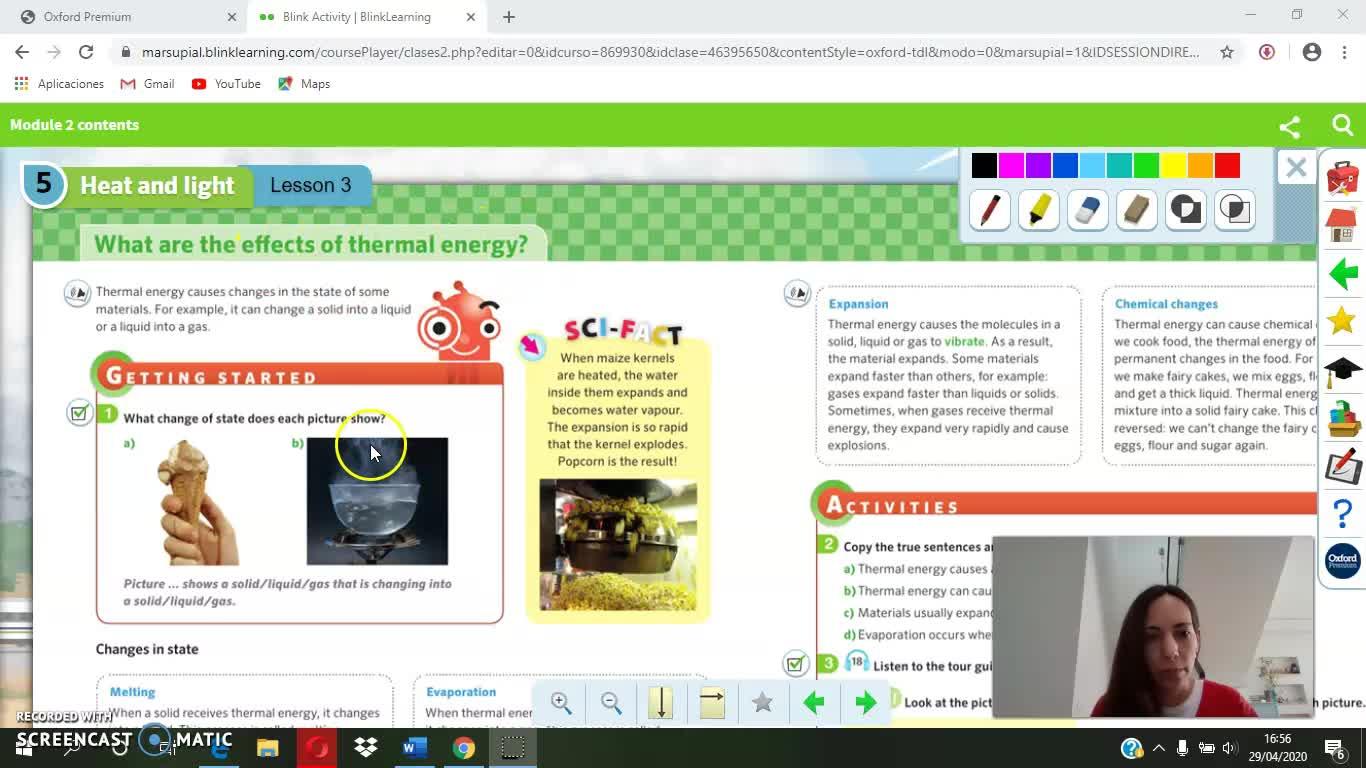Pick the red color swatch

pos(1227,165)
